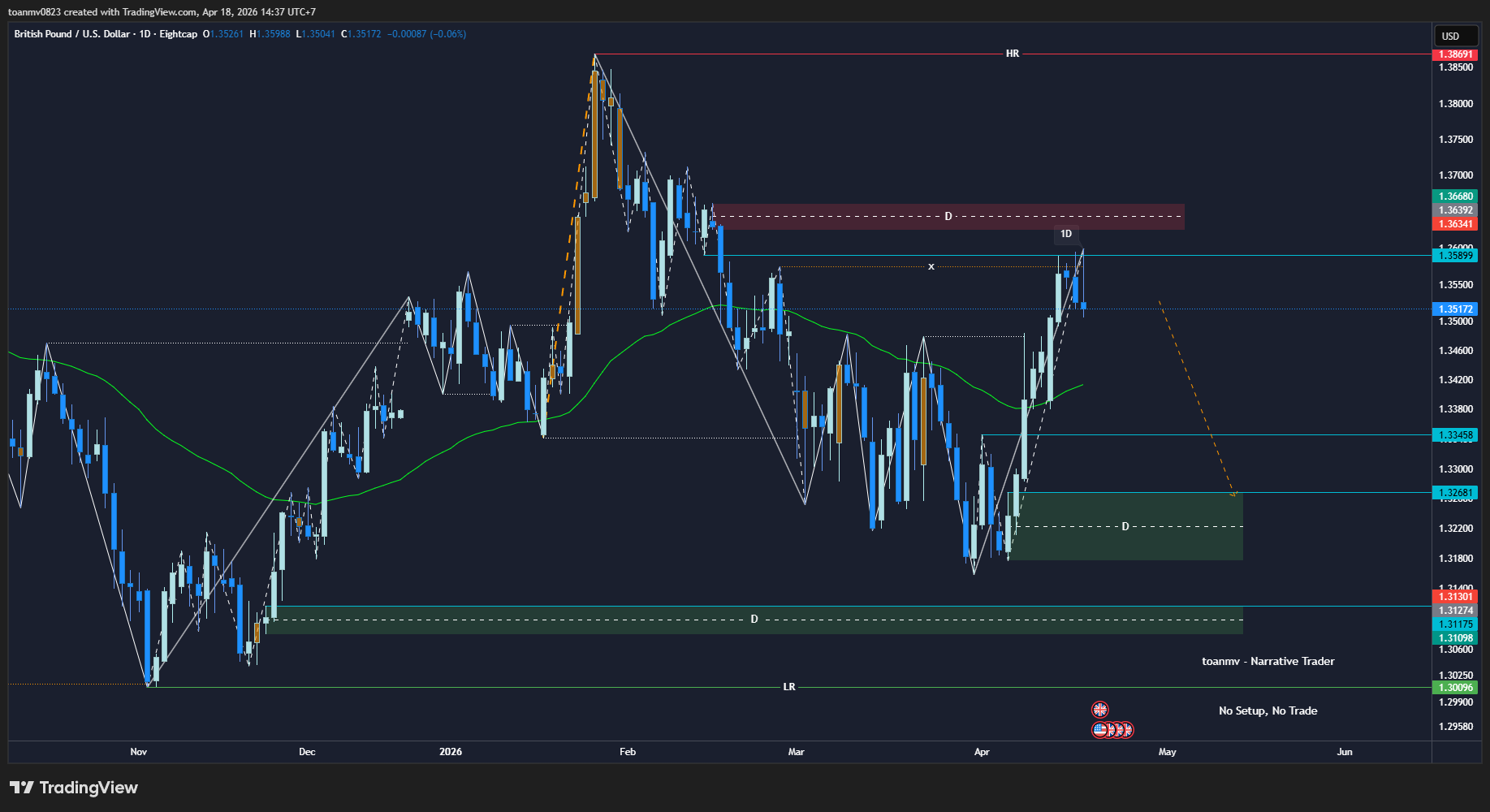Click the cyan 1.31175 price label

(x=1455, y=624)
